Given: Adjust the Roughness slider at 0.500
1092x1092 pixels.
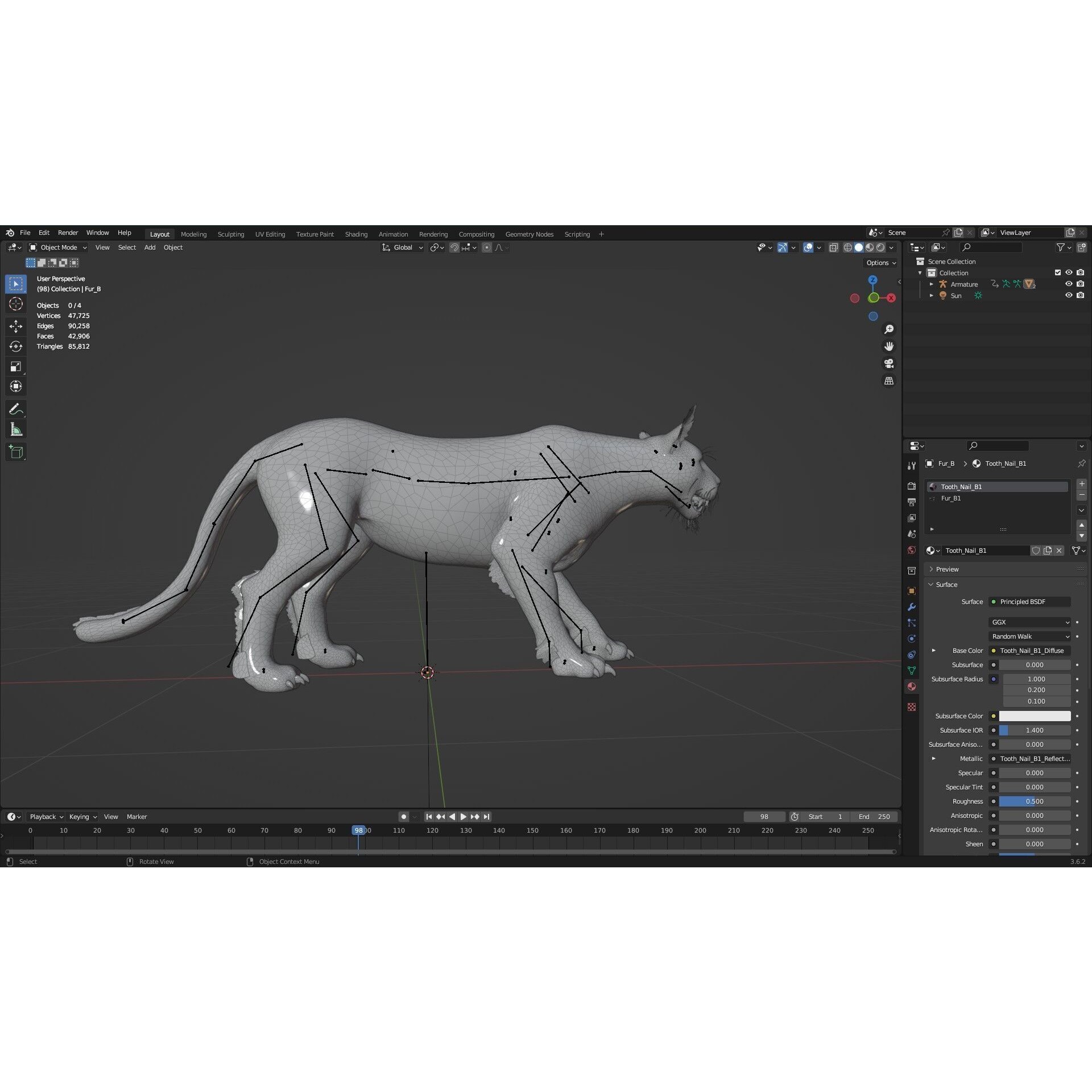Looking at the screenshot, I should 1034,801.
